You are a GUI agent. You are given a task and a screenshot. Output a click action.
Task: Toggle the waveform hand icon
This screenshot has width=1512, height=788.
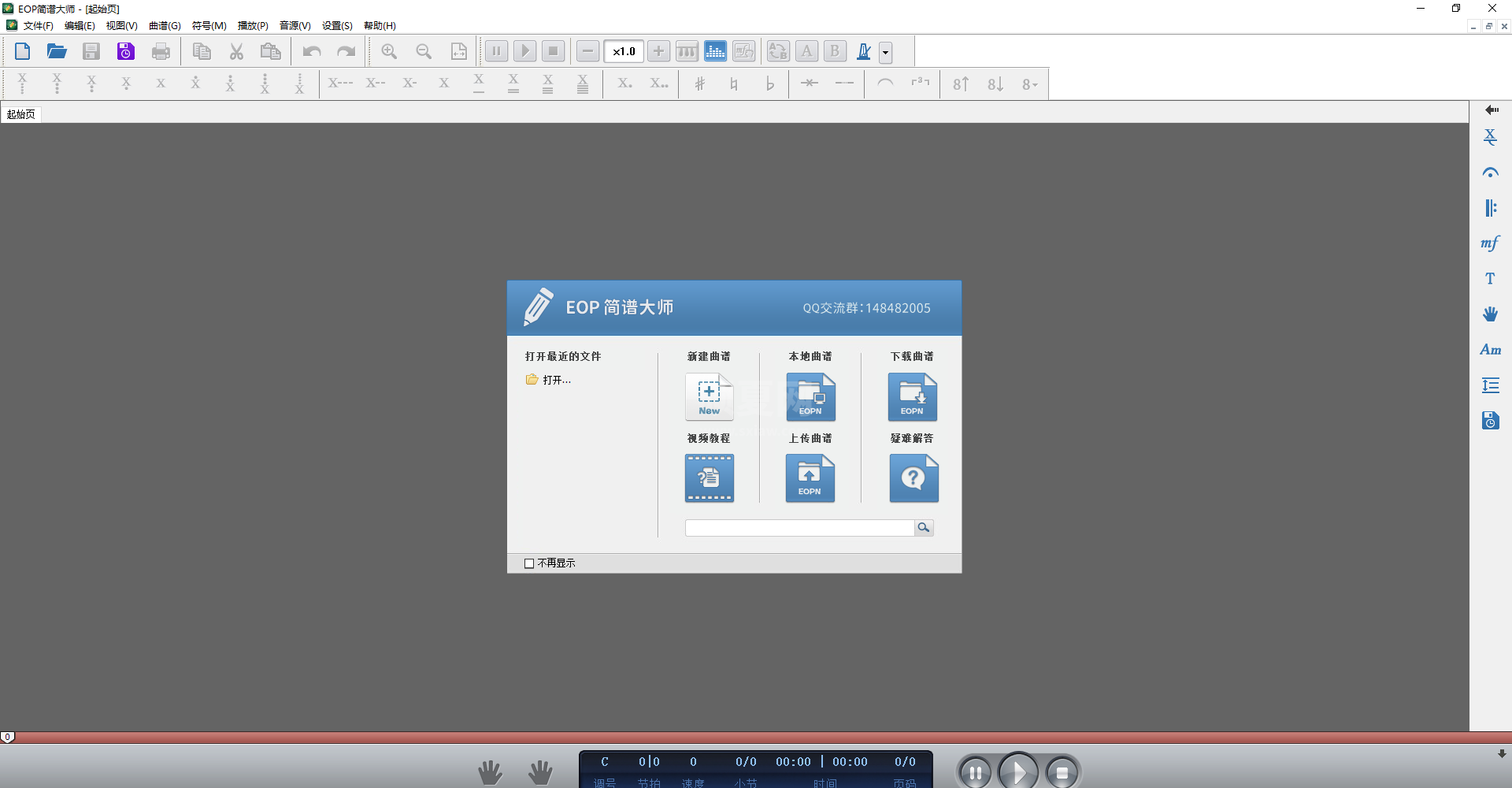pos(743,52)
